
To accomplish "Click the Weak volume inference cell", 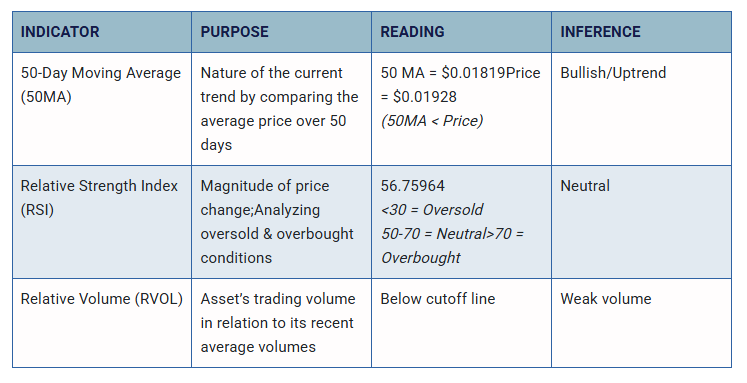I will pyautogui.click(x=641, y=323).
